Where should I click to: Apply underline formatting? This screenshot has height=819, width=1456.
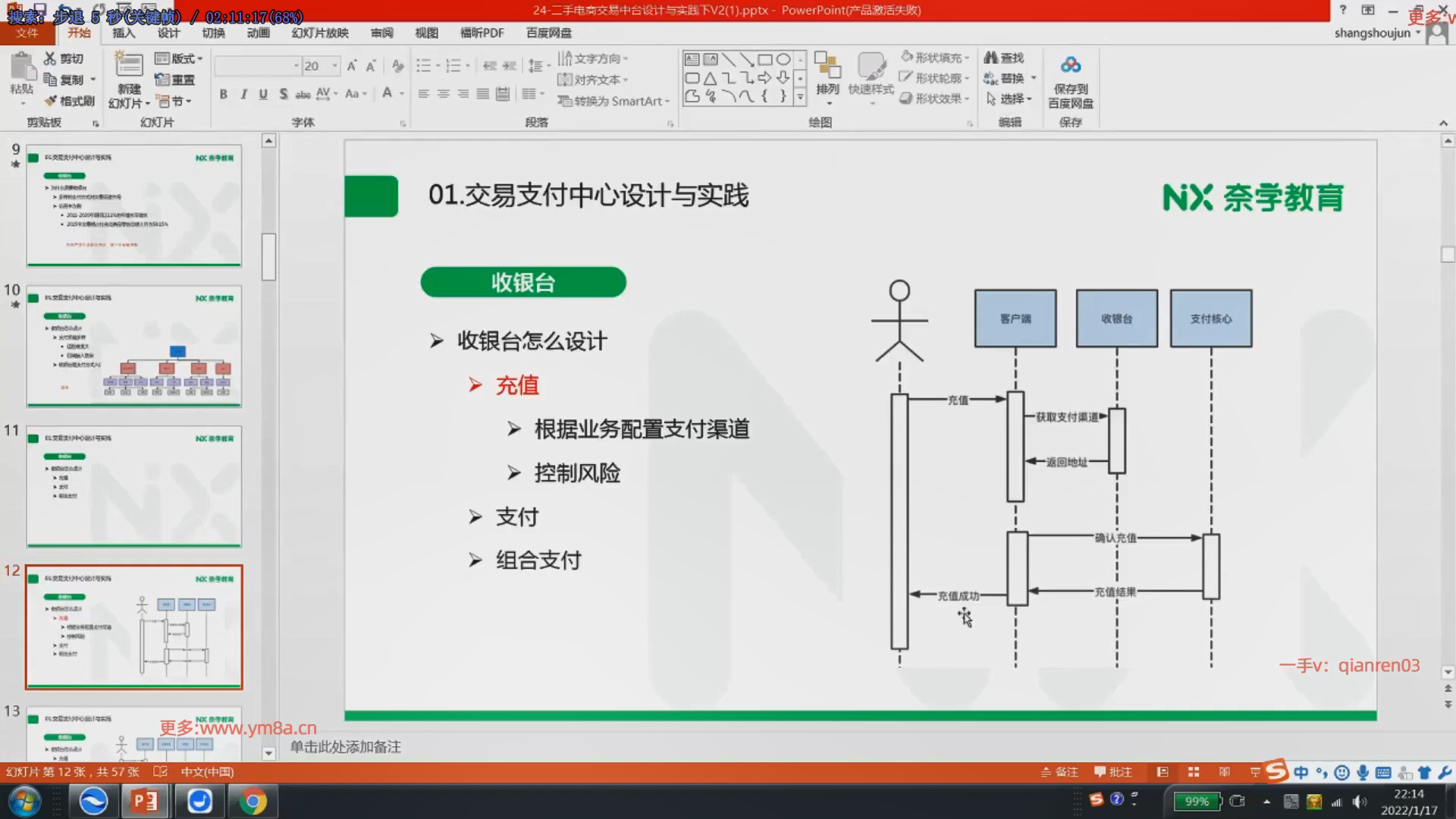[263, 94]
